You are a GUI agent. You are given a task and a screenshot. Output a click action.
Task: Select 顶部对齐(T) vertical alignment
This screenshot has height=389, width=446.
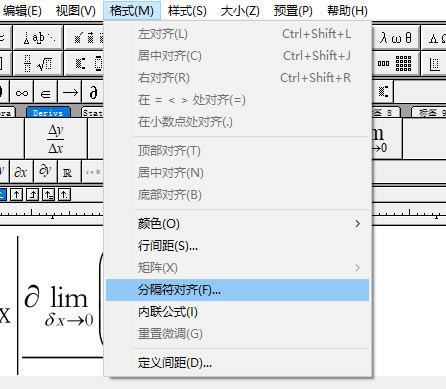[237, 151]
